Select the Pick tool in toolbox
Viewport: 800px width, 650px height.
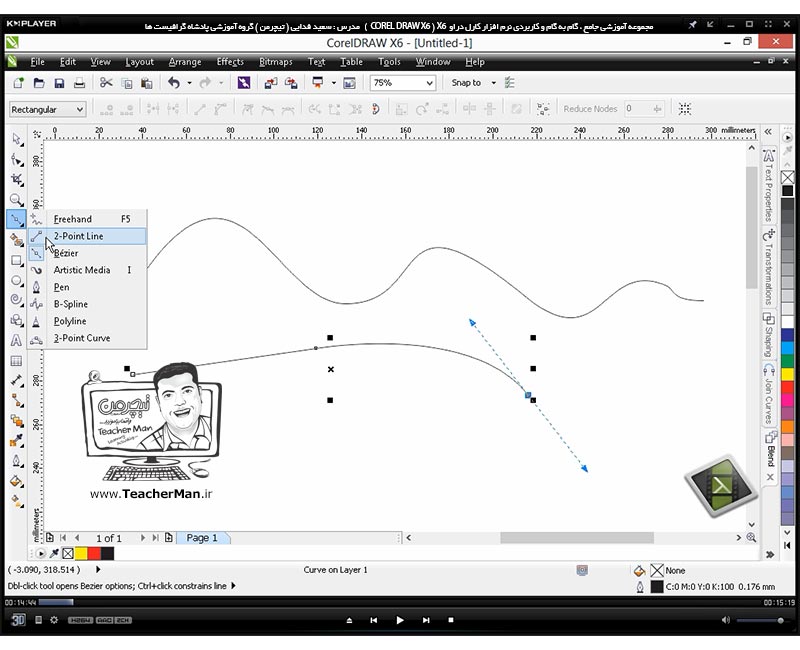click(x=16, y=139)
